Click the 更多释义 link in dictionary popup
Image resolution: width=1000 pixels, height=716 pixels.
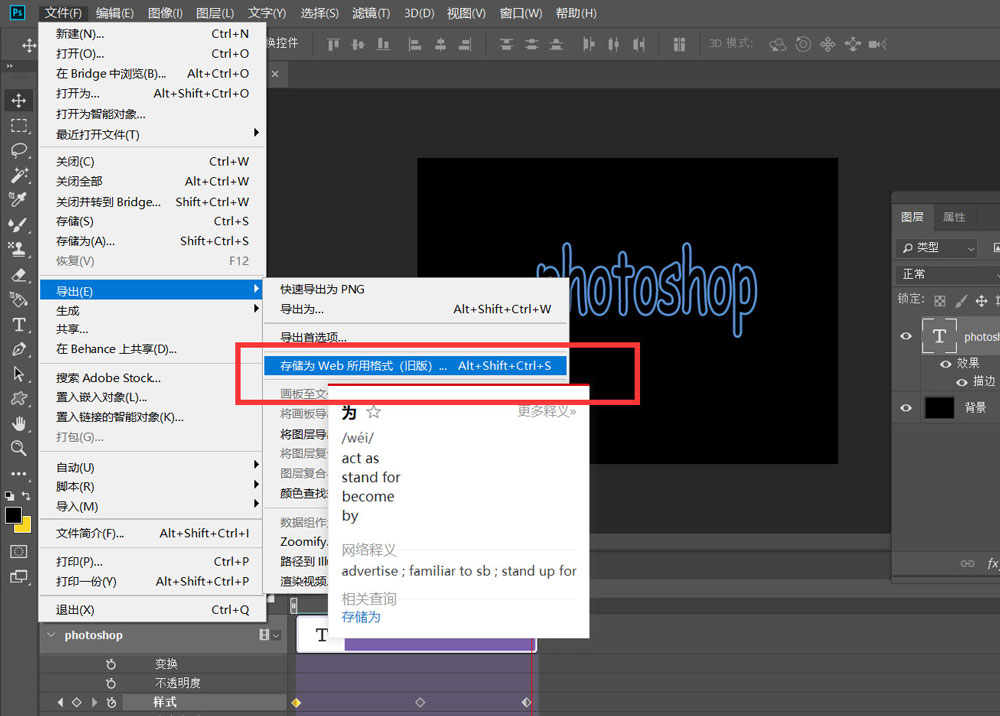(x=546, y=411)
